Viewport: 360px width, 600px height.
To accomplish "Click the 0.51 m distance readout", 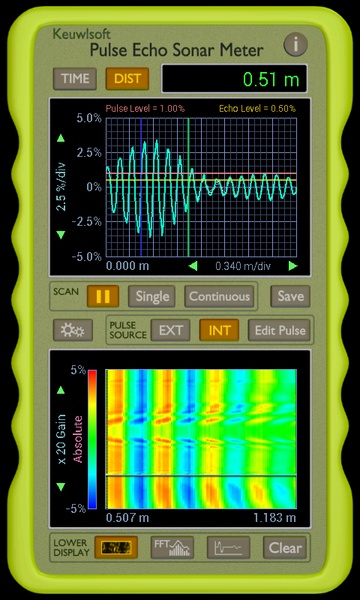I will click(x=235, y=79).
